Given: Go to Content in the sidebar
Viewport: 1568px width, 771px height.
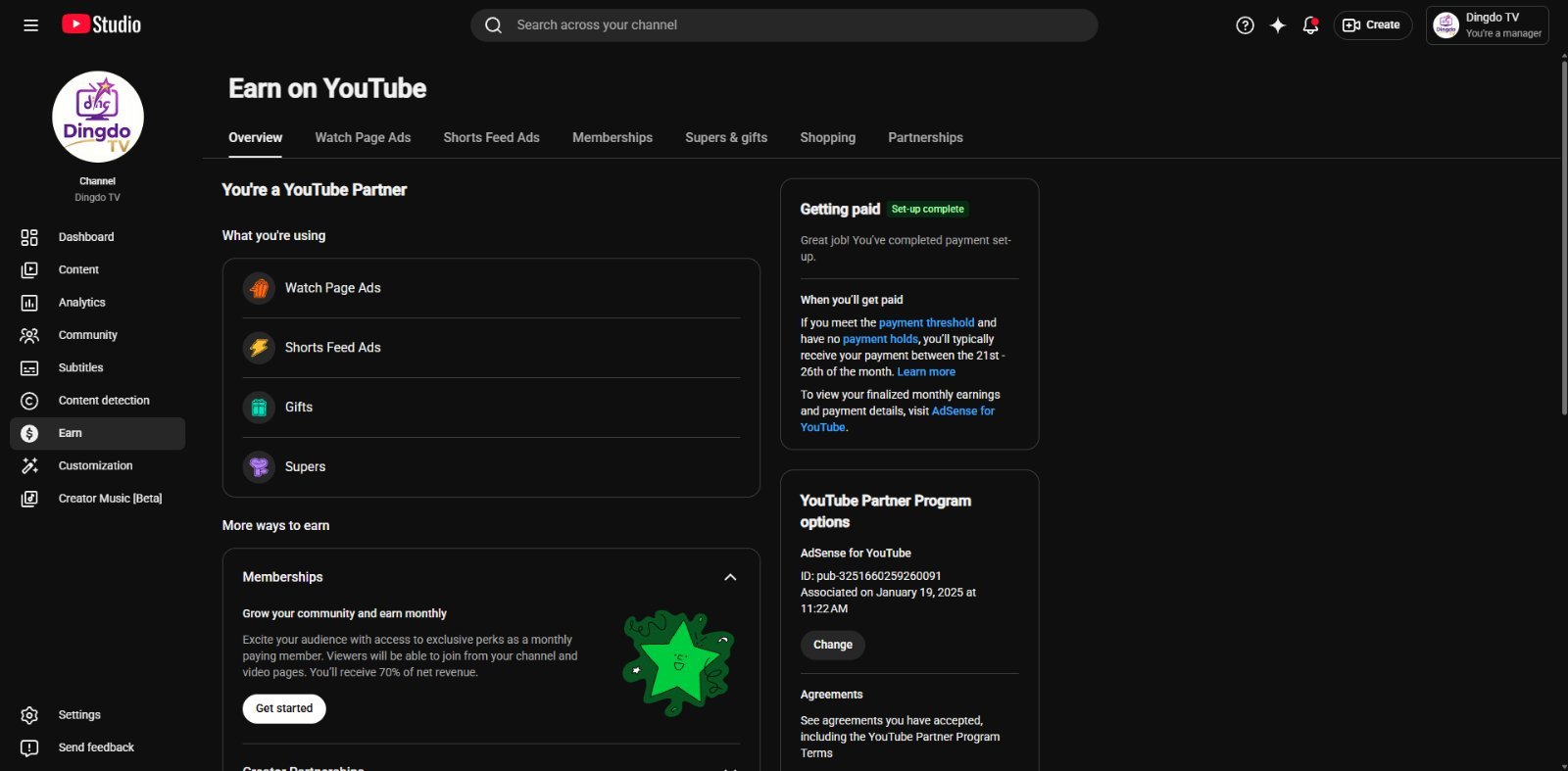Looking at the screenshot, I should (x=97, y=269).
